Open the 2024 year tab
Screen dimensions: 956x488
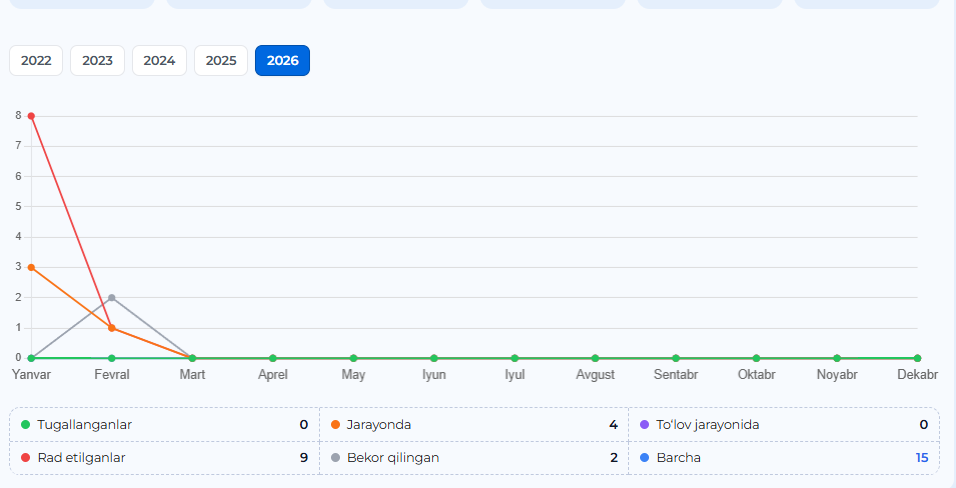159,61
